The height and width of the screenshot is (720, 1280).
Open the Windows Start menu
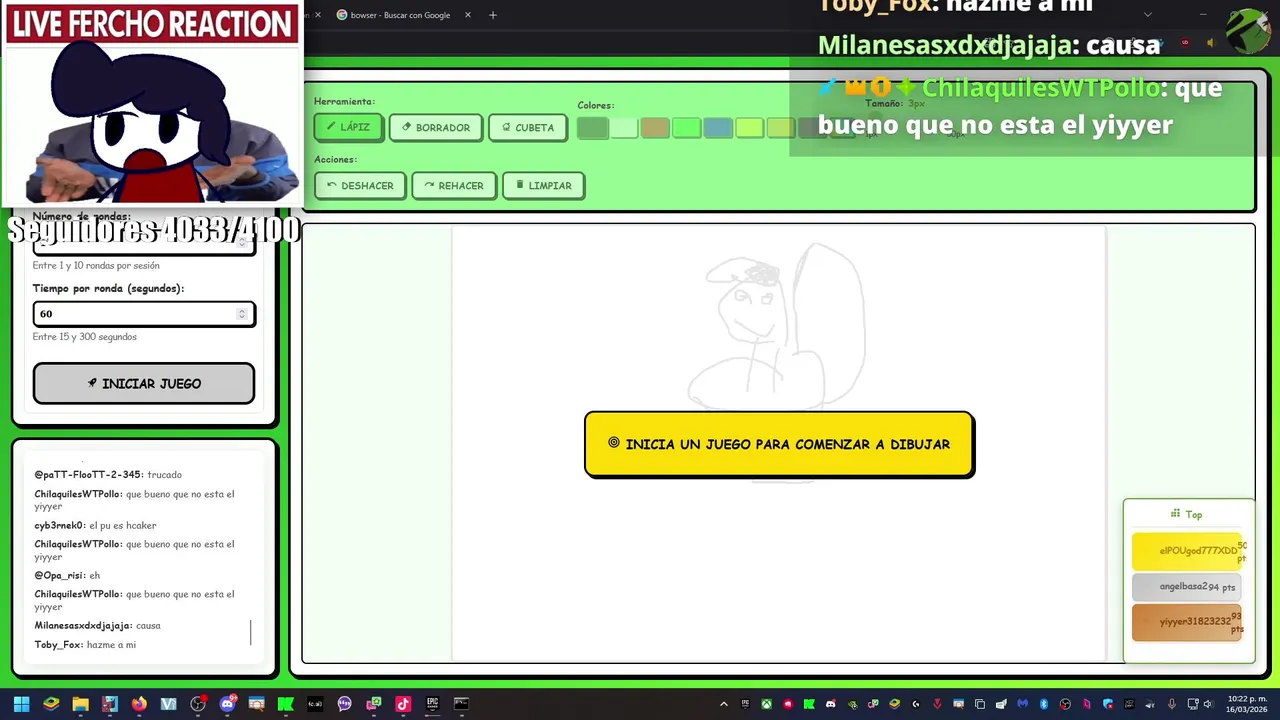click(21, 704)
